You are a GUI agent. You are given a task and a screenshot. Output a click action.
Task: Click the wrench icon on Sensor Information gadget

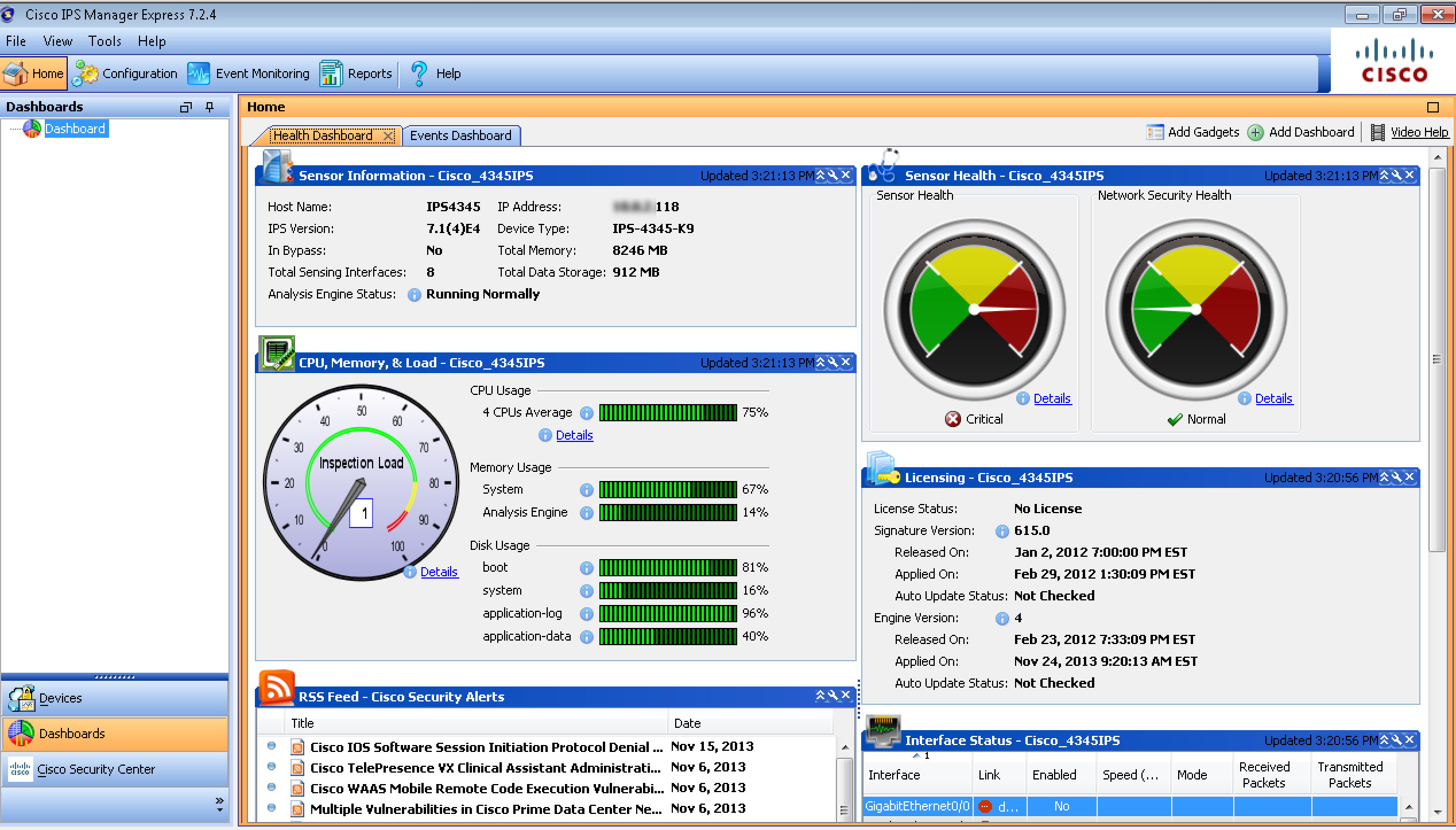coord(833,175)
